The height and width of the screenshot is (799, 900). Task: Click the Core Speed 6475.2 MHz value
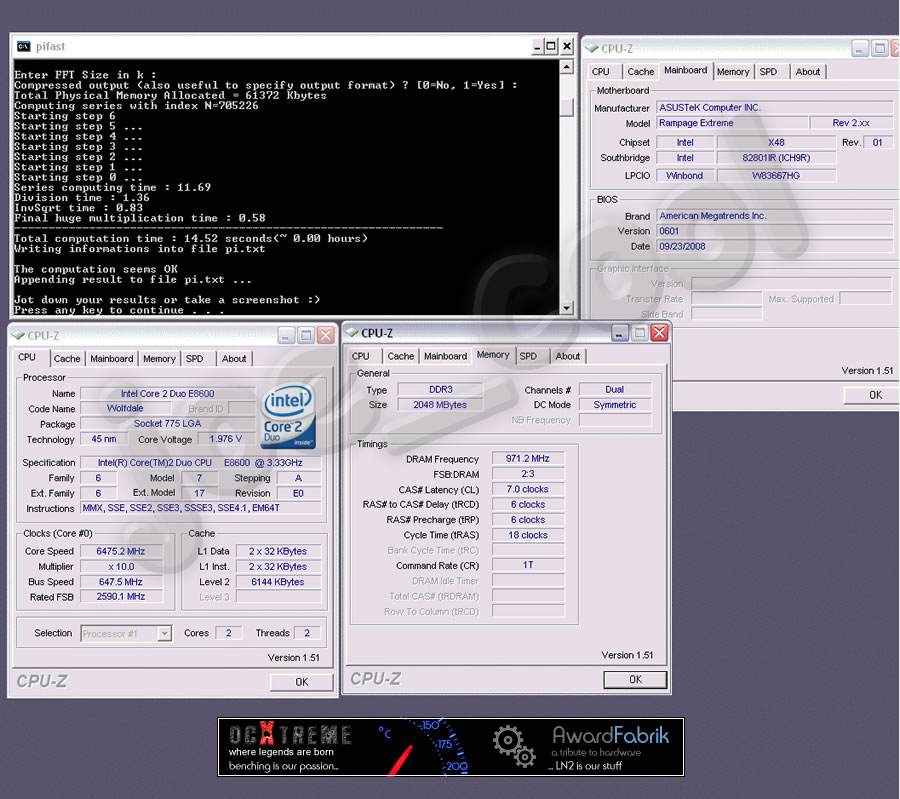121,551
